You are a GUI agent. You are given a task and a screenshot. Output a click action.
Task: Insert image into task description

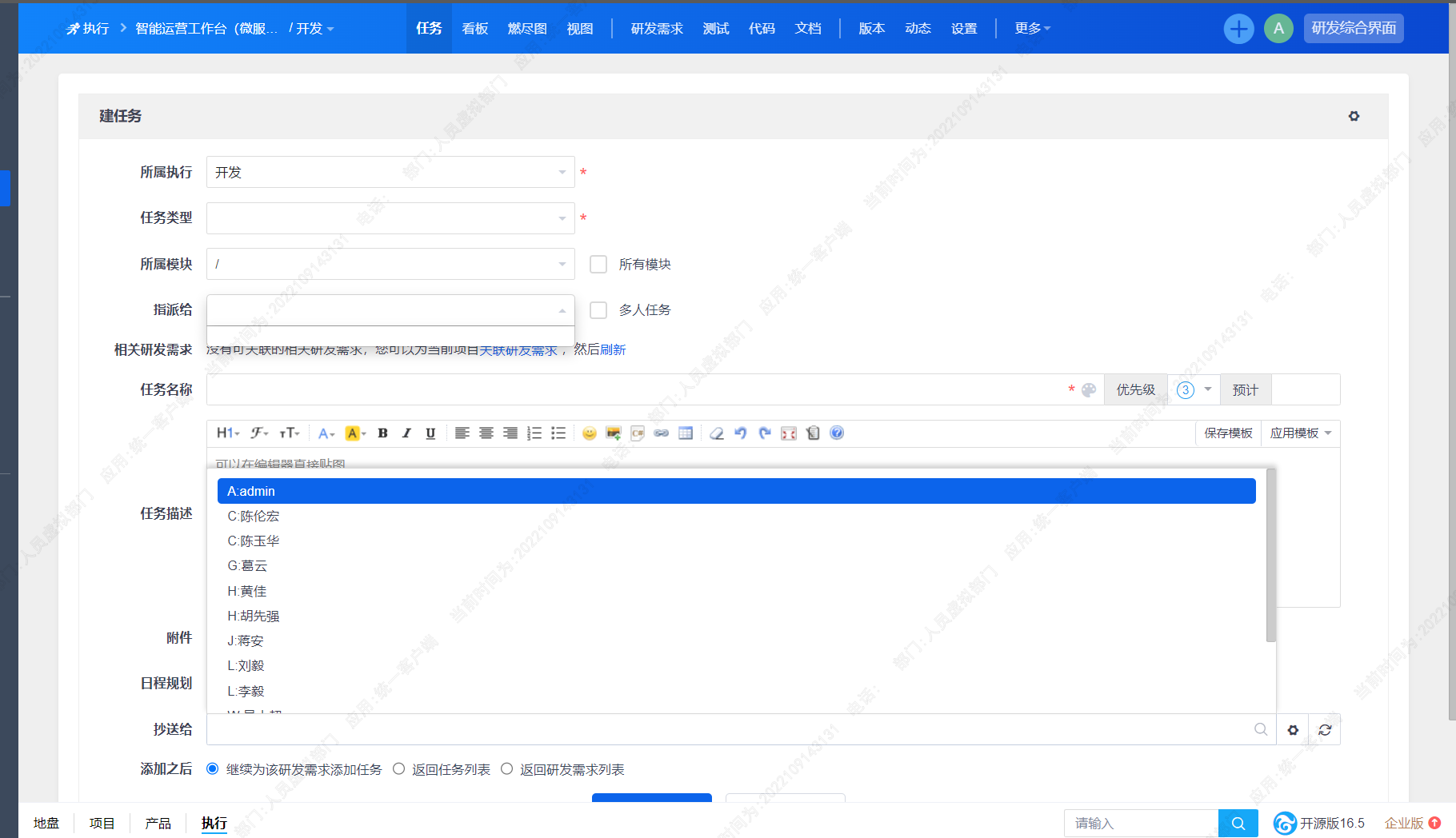(x=614, y=433)
